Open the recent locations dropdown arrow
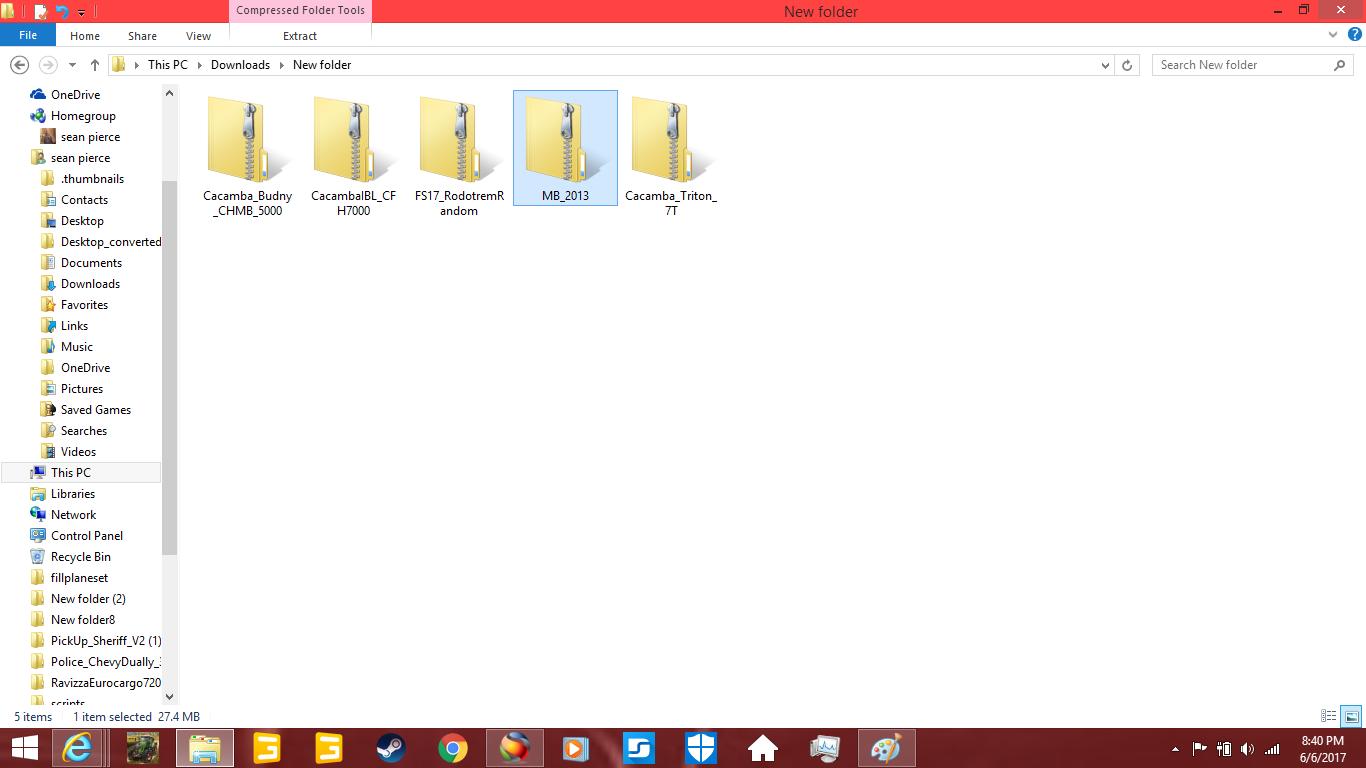The width and height of the screenshot is (1366, 768). coord(72,65)
